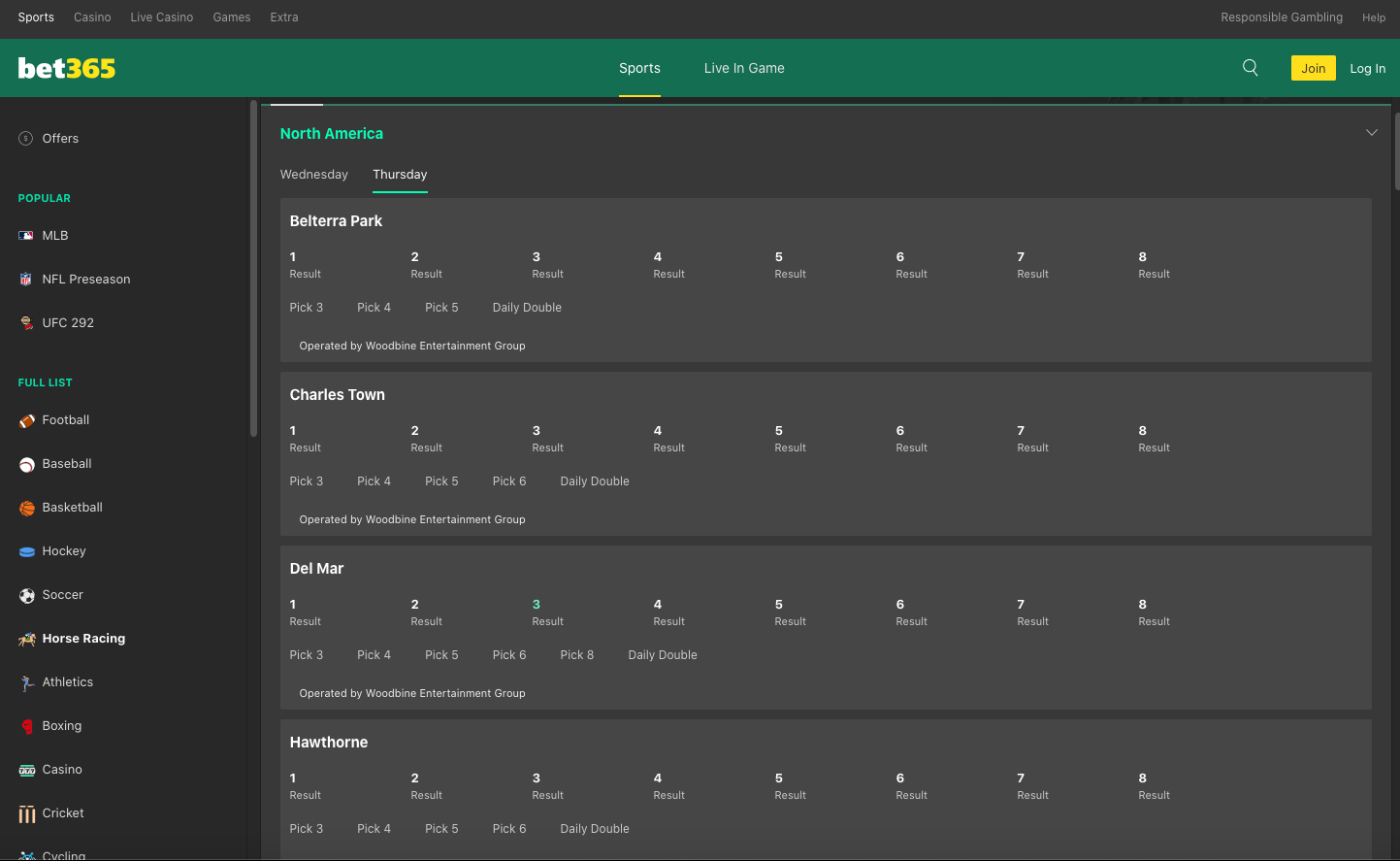Open the Offers coin icon
The height and width of the screenshot is (861, 1400).
point(26,139)
